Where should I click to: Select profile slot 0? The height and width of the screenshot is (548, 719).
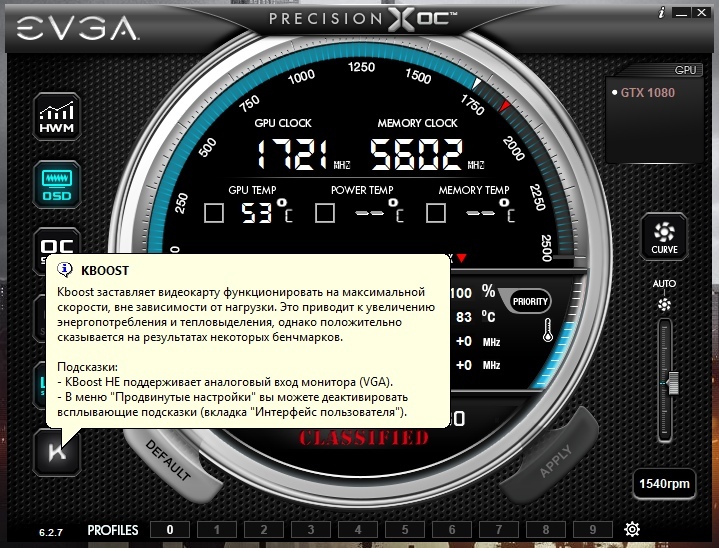pyautogui.click(x=170, y=530)
